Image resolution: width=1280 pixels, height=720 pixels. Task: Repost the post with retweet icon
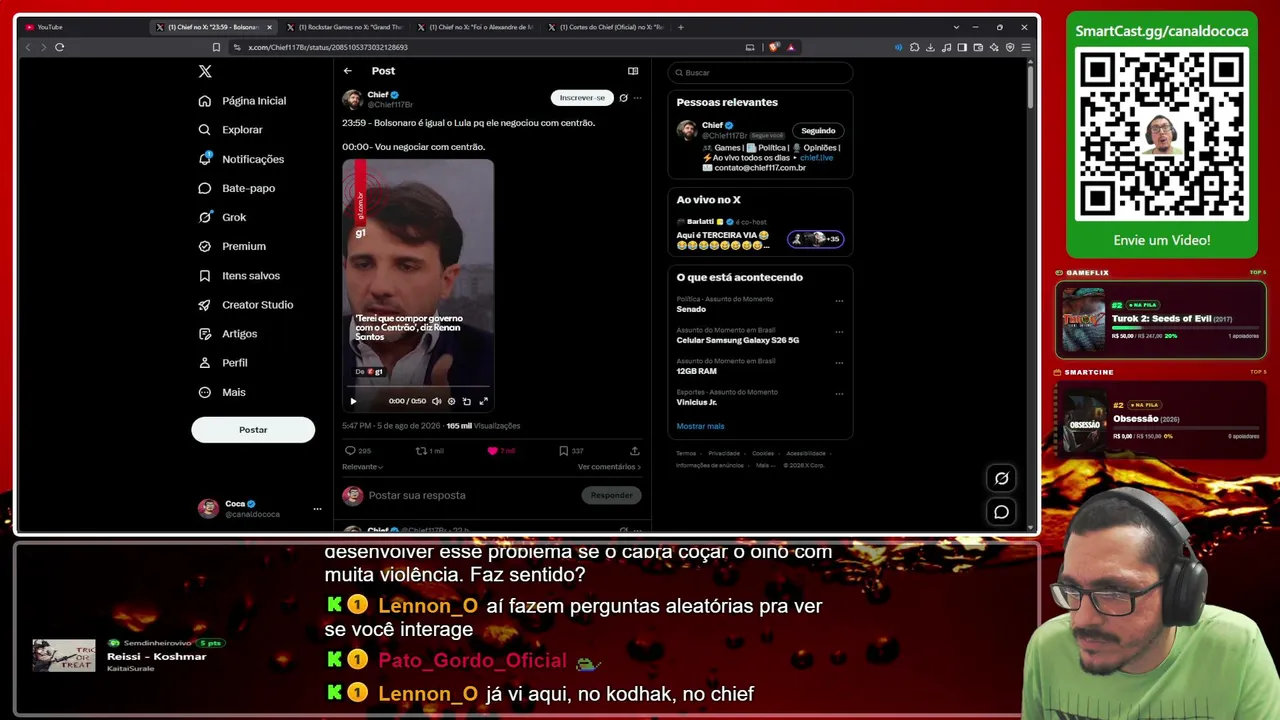click(x=421, y=451)
